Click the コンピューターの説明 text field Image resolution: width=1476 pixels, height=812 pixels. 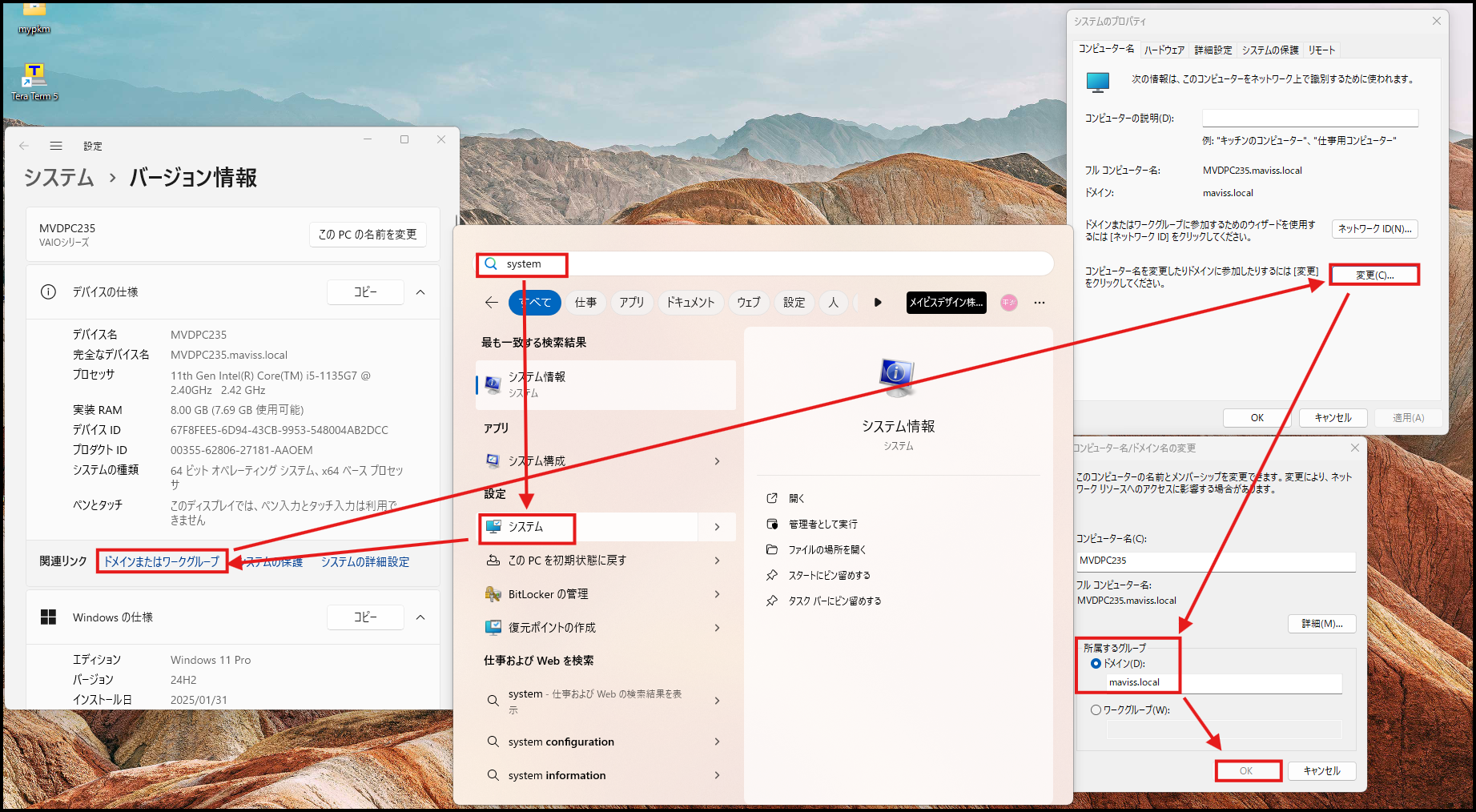pos(1309,118)
